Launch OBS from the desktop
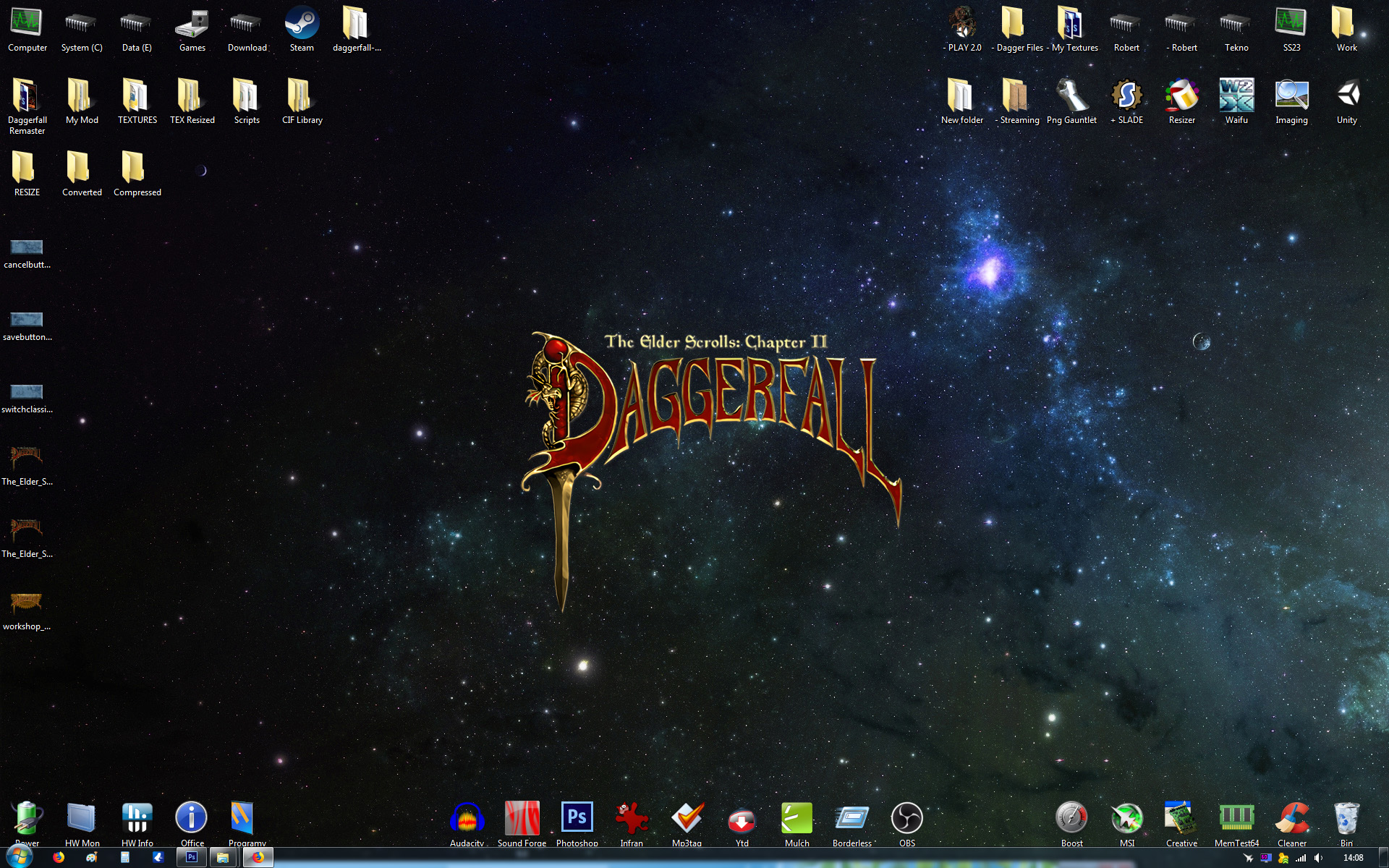 pyautogui.click(x=906, y=823)
